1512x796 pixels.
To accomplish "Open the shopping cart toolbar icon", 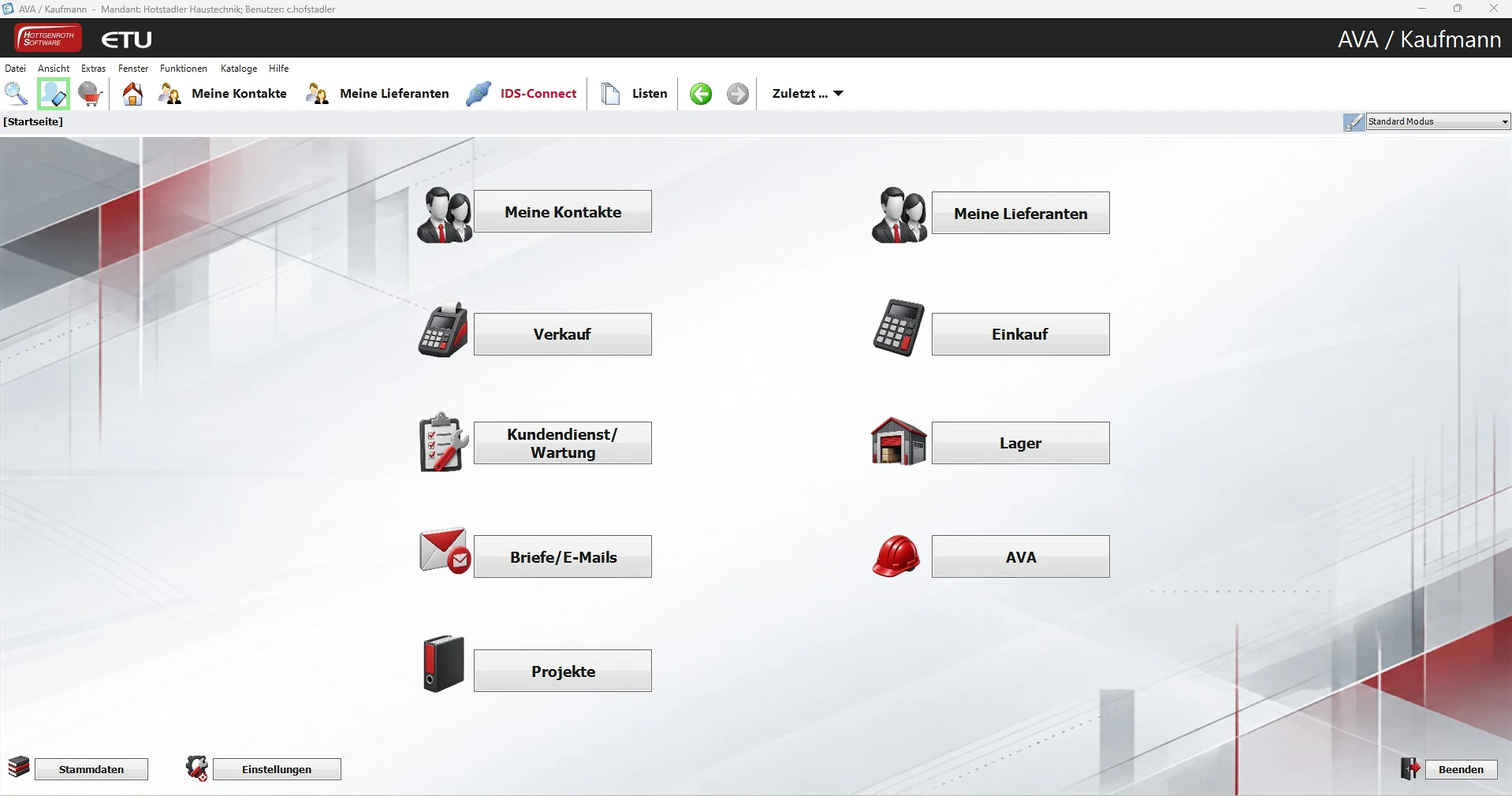I will pos(91,94).
